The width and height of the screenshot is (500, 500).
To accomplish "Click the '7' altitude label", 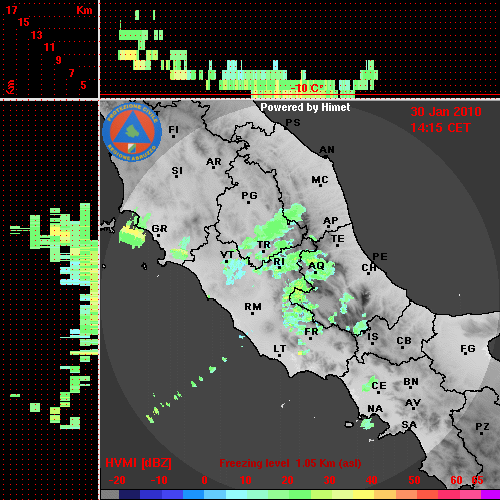I will 71,73.
